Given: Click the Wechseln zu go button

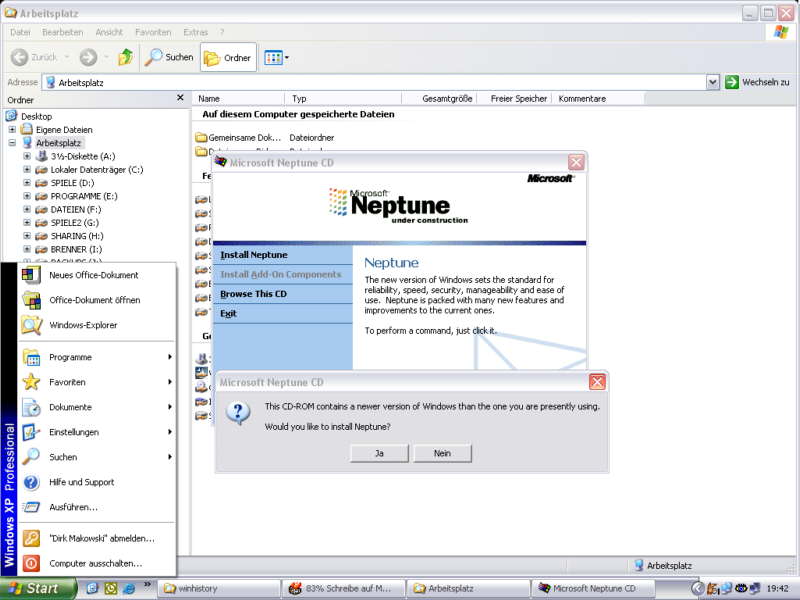Looking at the screenshot, I should (758, 82).
